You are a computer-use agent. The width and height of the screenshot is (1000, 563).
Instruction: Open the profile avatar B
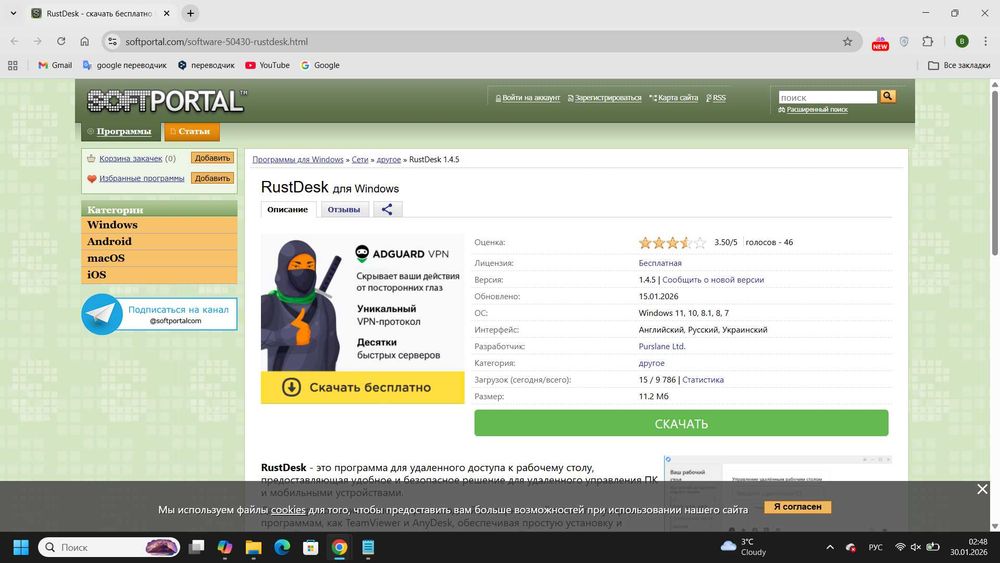point(962,41)
